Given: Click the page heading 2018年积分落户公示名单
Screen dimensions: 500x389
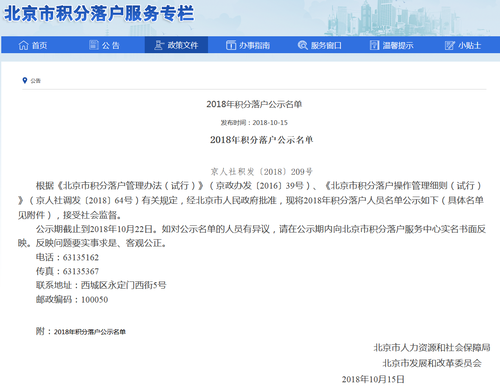Looking at the screenshot, I should [254, 104].
